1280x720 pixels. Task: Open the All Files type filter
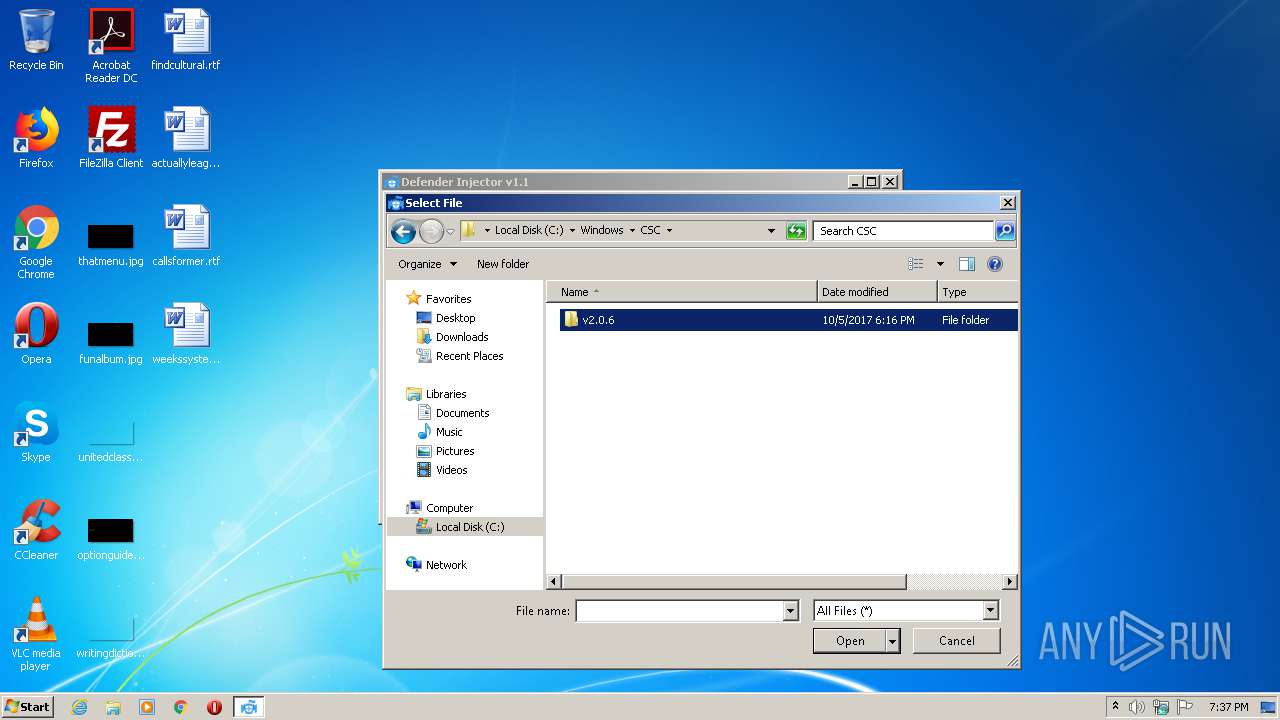905,611
